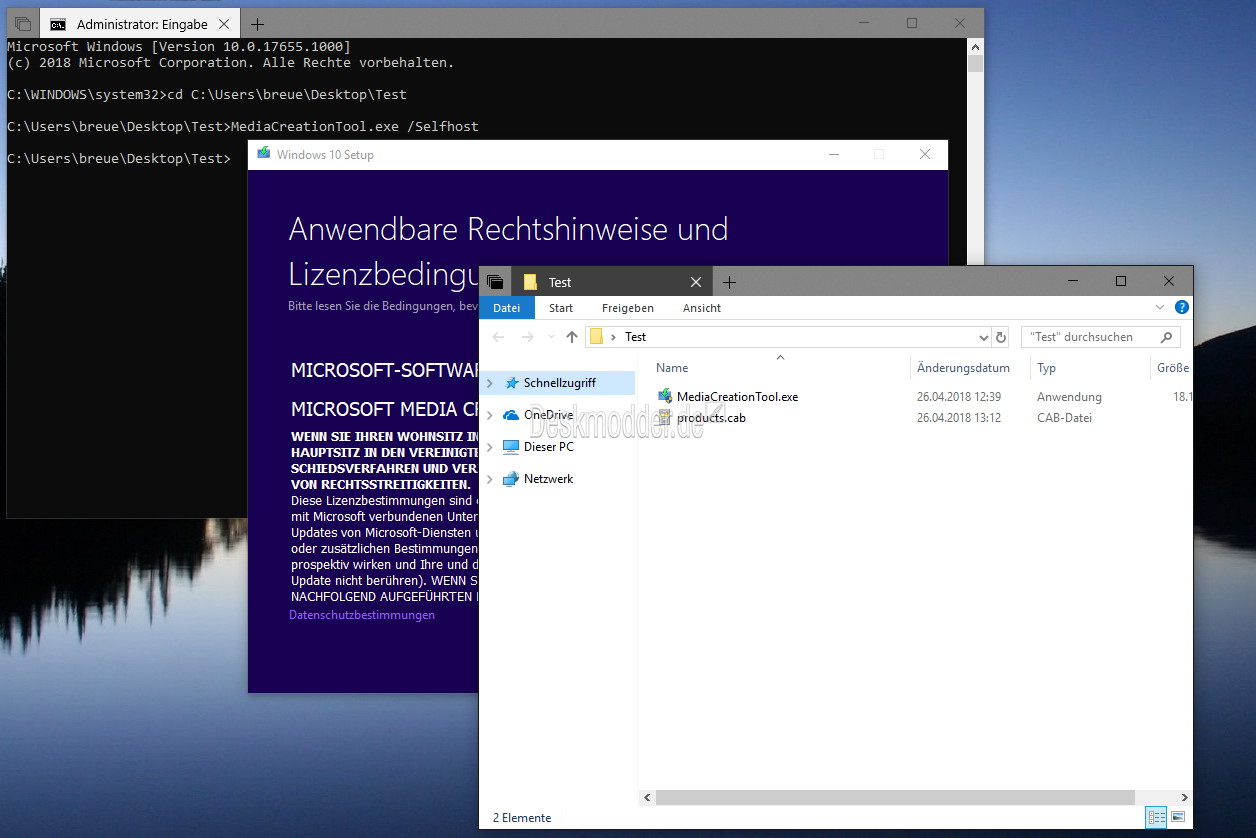
Task: Switch to the Freigeben ribbon tab
Action: [628, 308]
